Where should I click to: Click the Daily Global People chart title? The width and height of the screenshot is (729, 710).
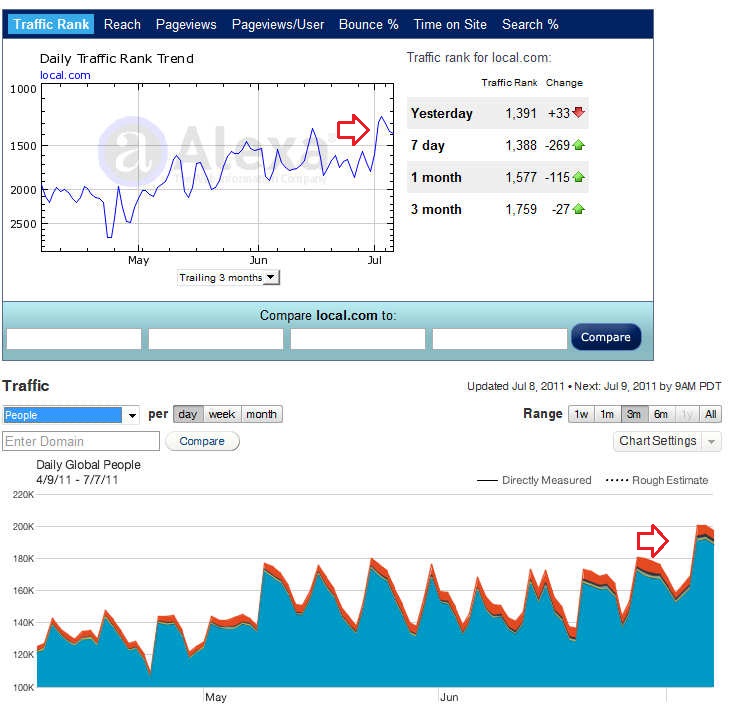coord(88,464)
